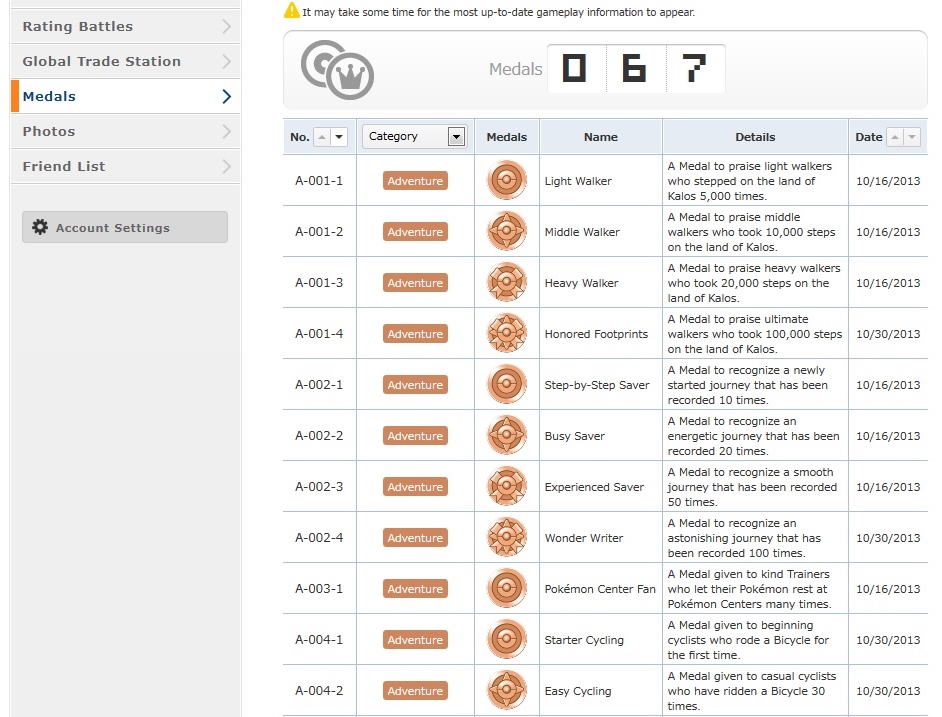Sort the Date column descending

click(911, 137)
